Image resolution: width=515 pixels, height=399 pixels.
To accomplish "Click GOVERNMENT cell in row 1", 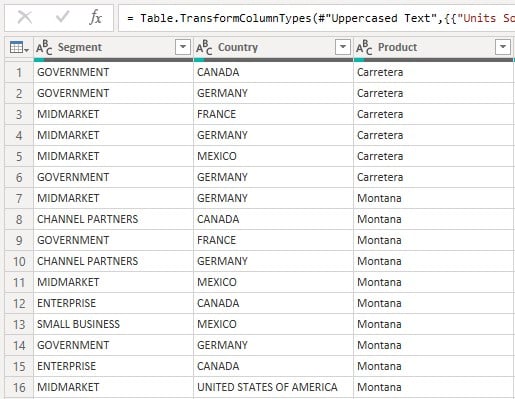I will [x=113, y=72].
